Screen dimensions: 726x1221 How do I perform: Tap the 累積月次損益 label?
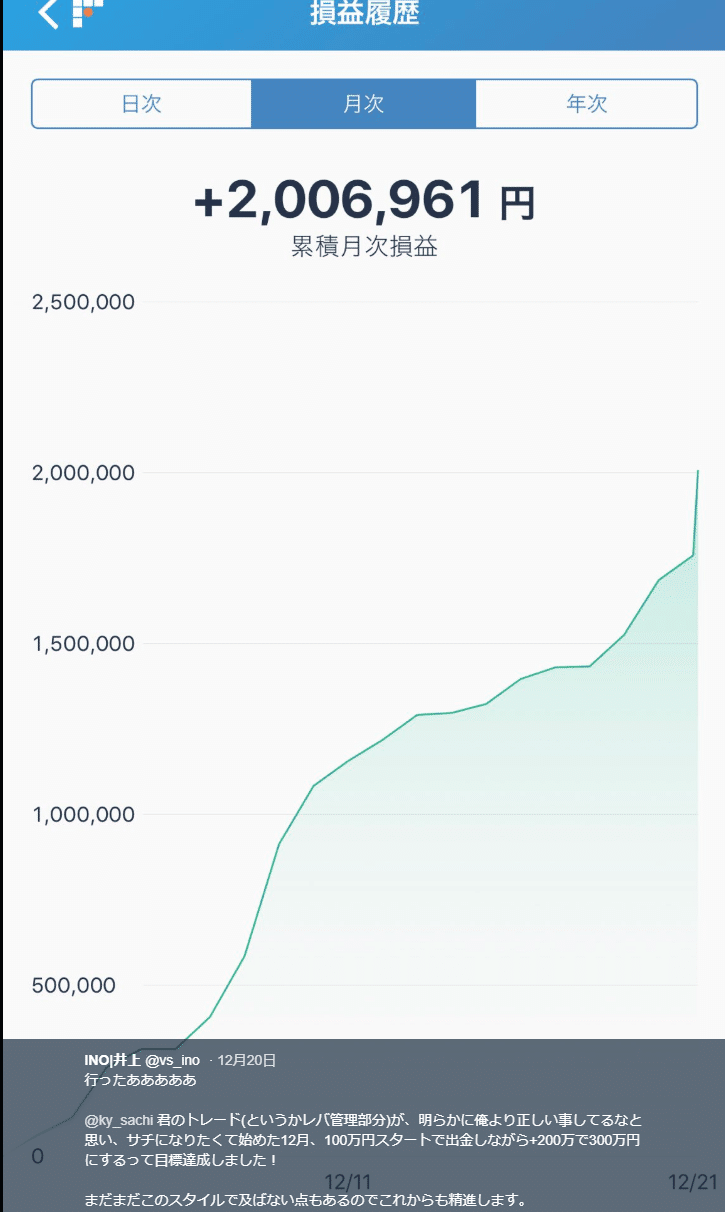click(364, 248)
